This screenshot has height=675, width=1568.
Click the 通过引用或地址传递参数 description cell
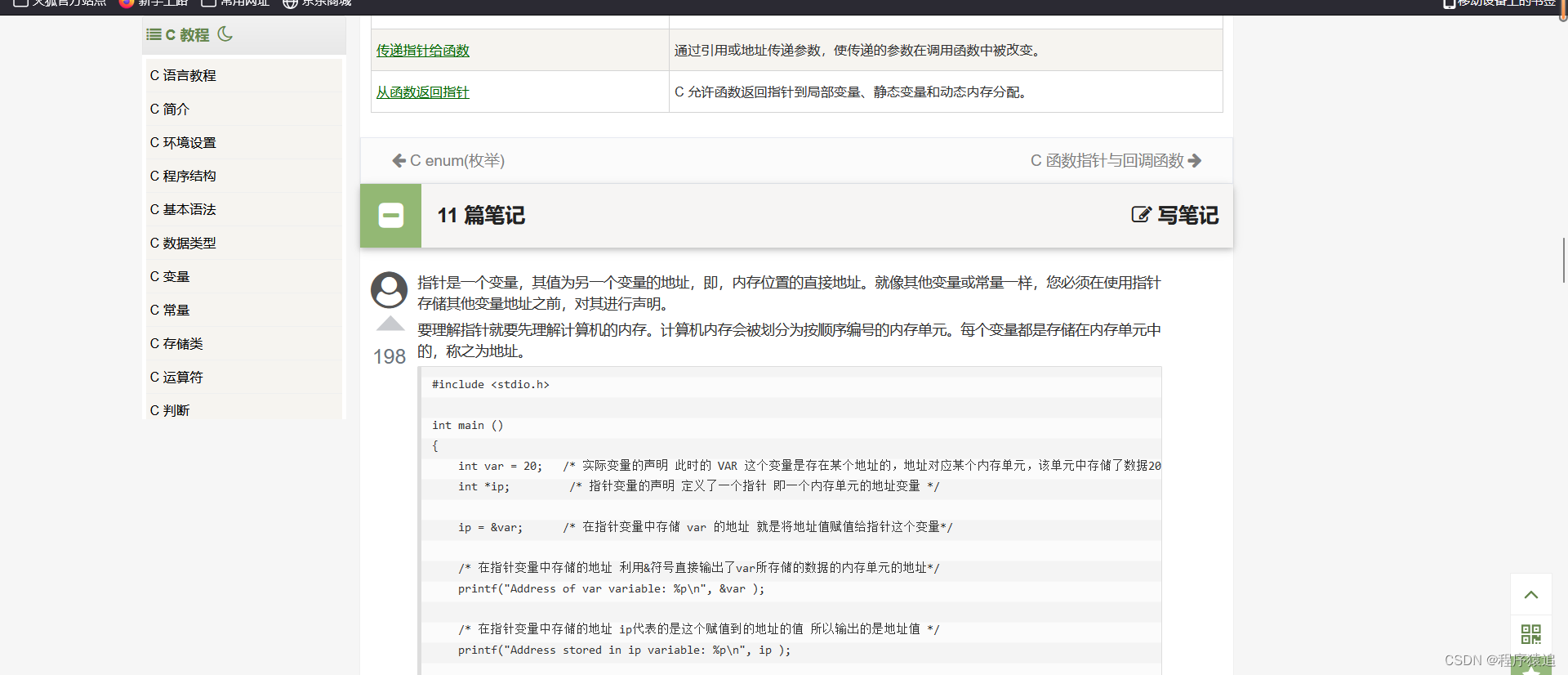(x=946, y=51)
